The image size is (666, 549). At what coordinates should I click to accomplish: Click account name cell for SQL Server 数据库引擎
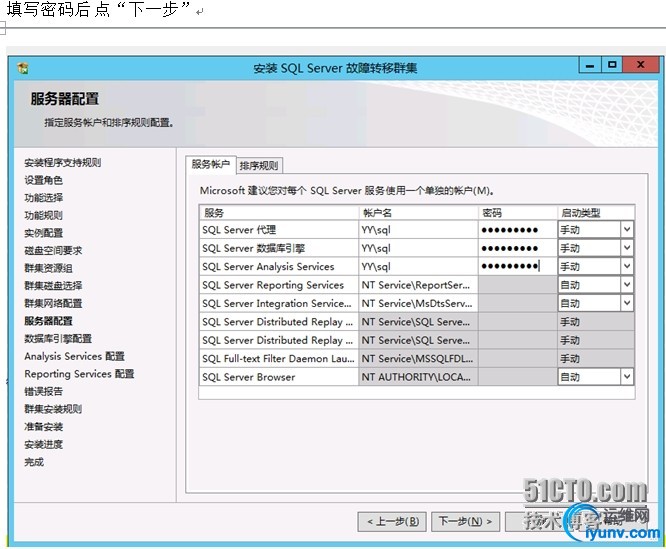click(x=418, y=248)
